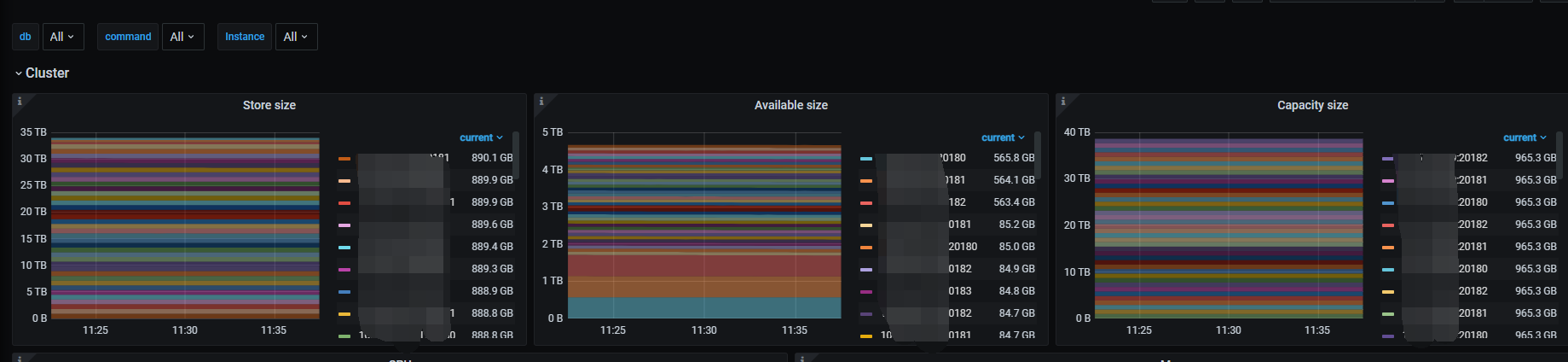Click Store size legend scrollbar

tap(516, 155)
